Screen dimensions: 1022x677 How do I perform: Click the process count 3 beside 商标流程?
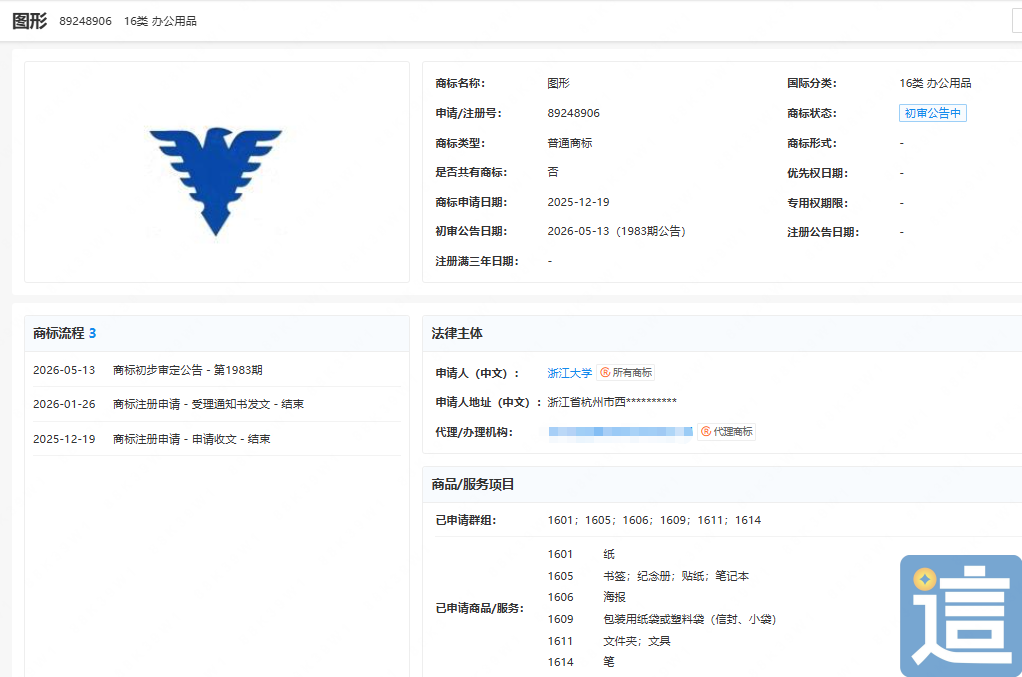pos(92,334)
